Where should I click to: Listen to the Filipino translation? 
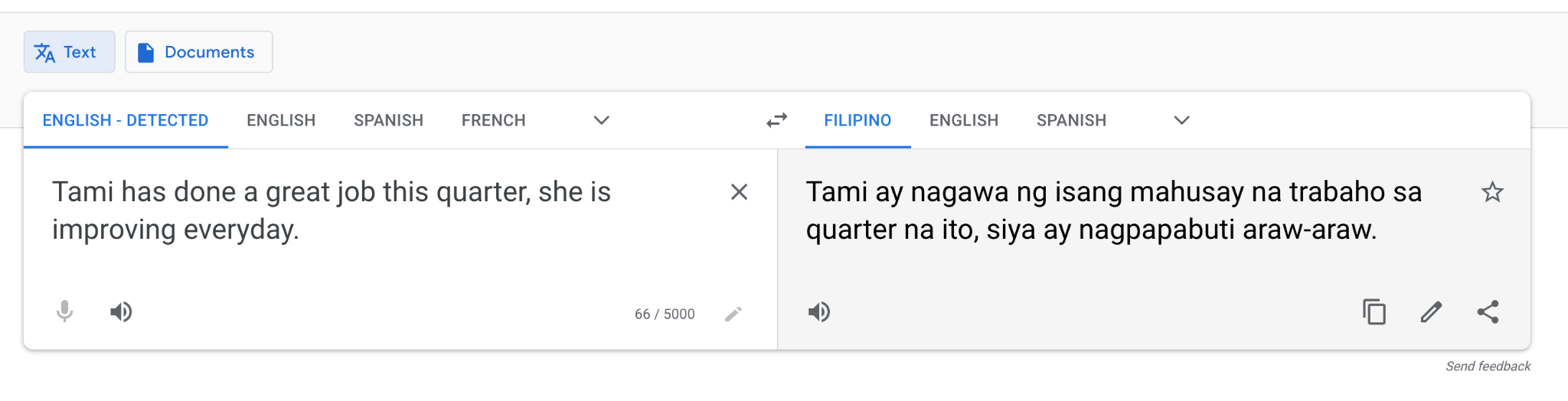(819, 311)
